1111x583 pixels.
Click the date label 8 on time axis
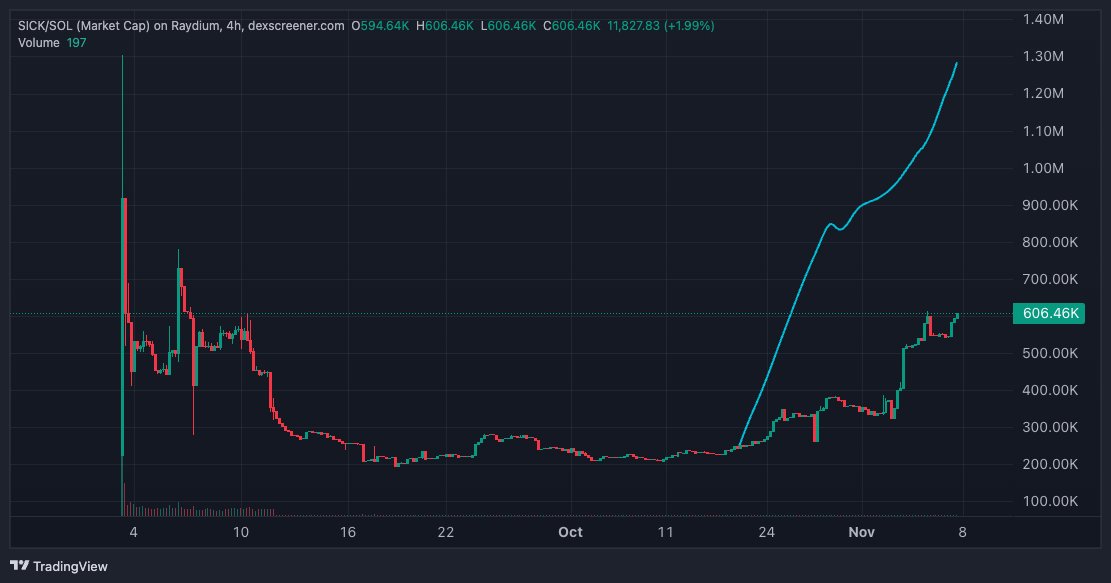pyautogui.click(x=962, y=532)
